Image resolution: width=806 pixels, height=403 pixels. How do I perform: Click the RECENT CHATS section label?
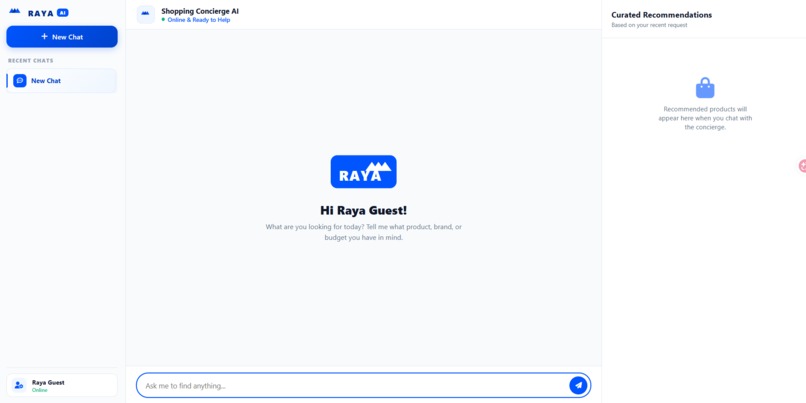(x=30, y=61)
